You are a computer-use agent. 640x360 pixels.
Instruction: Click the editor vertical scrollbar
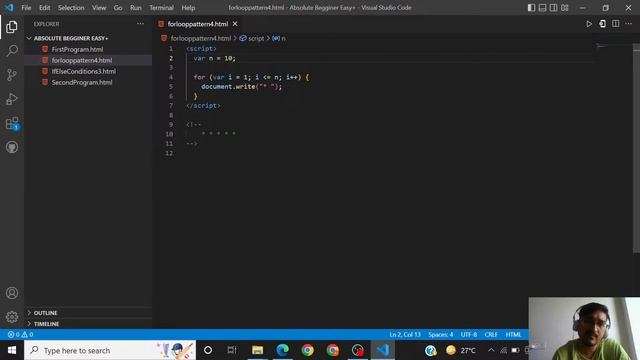pyautogui.click(x=636, y=149)
